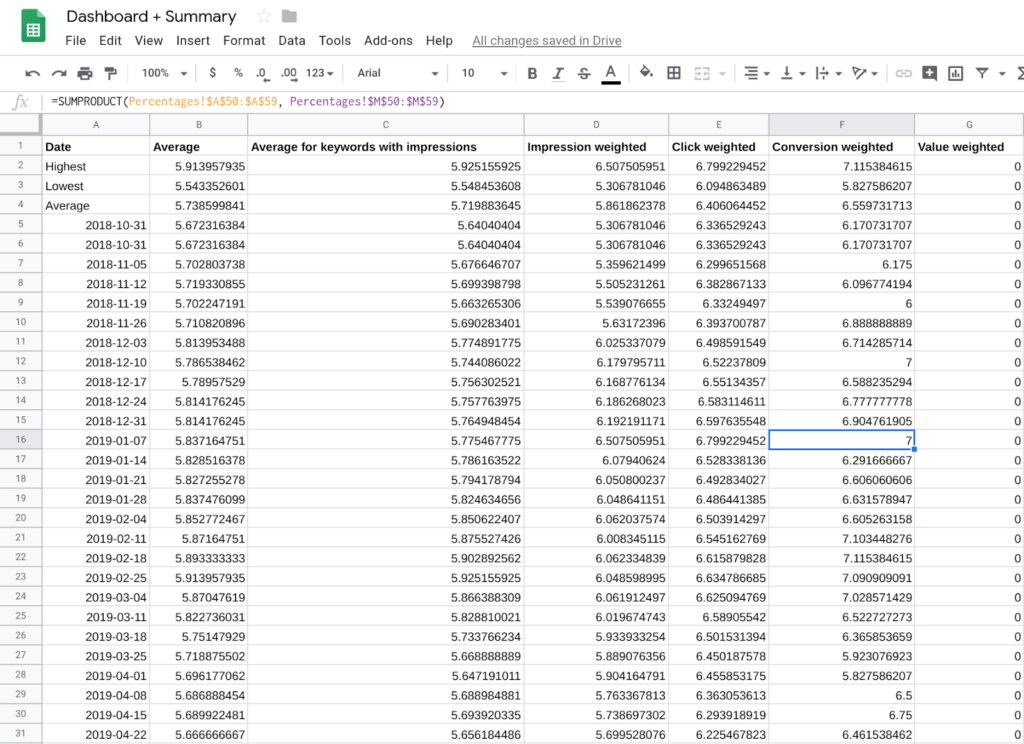Increase decimal places
1024x744 pixels.
coord(289,73)
